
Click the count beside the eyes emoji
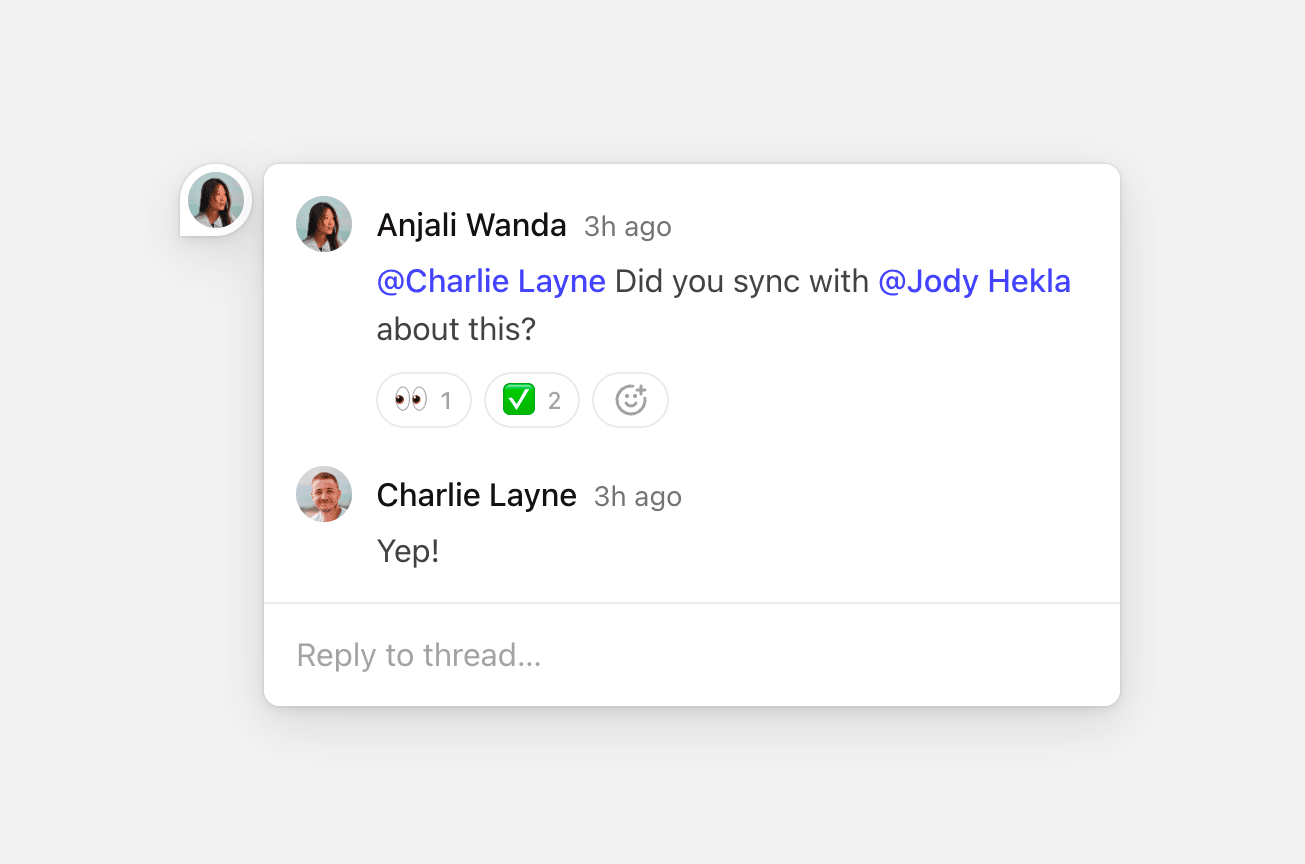[446, 401]
